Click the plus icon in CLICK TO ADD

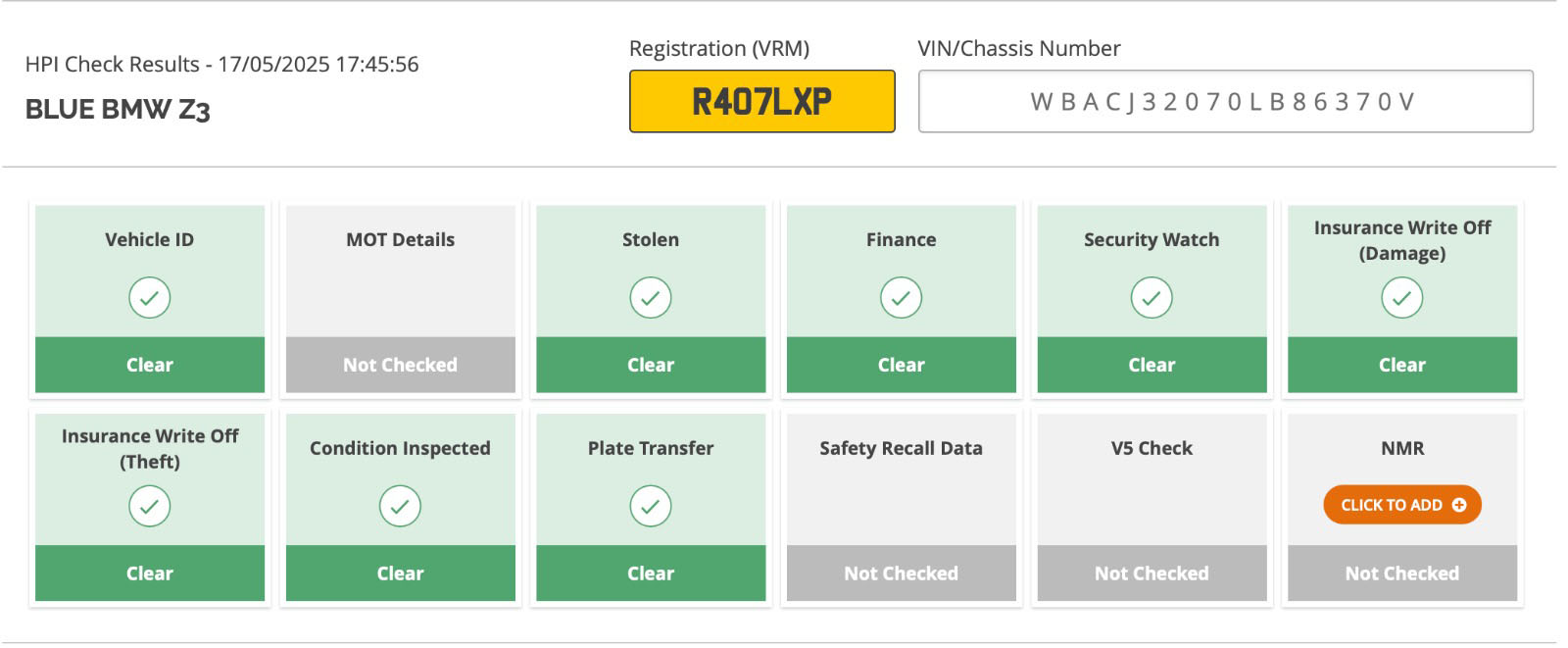pos(1459,505)
